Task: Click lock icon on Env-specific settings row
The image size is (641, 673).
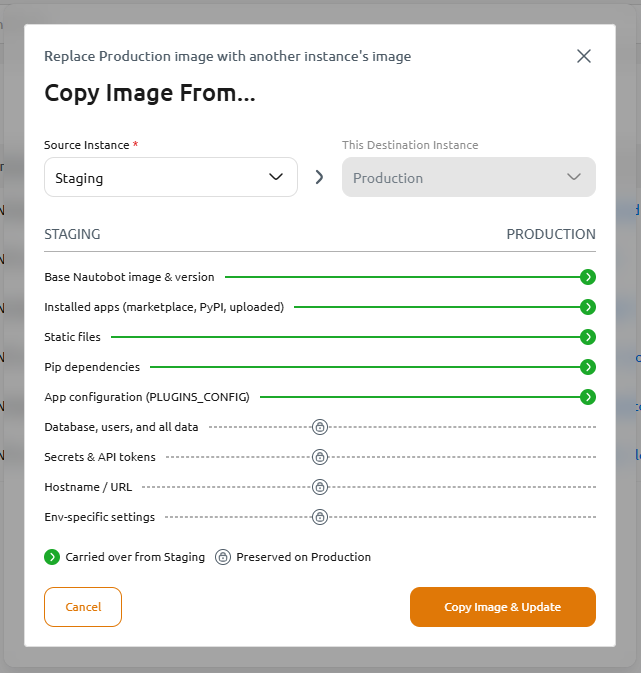Action: click(x=320, y=518)
